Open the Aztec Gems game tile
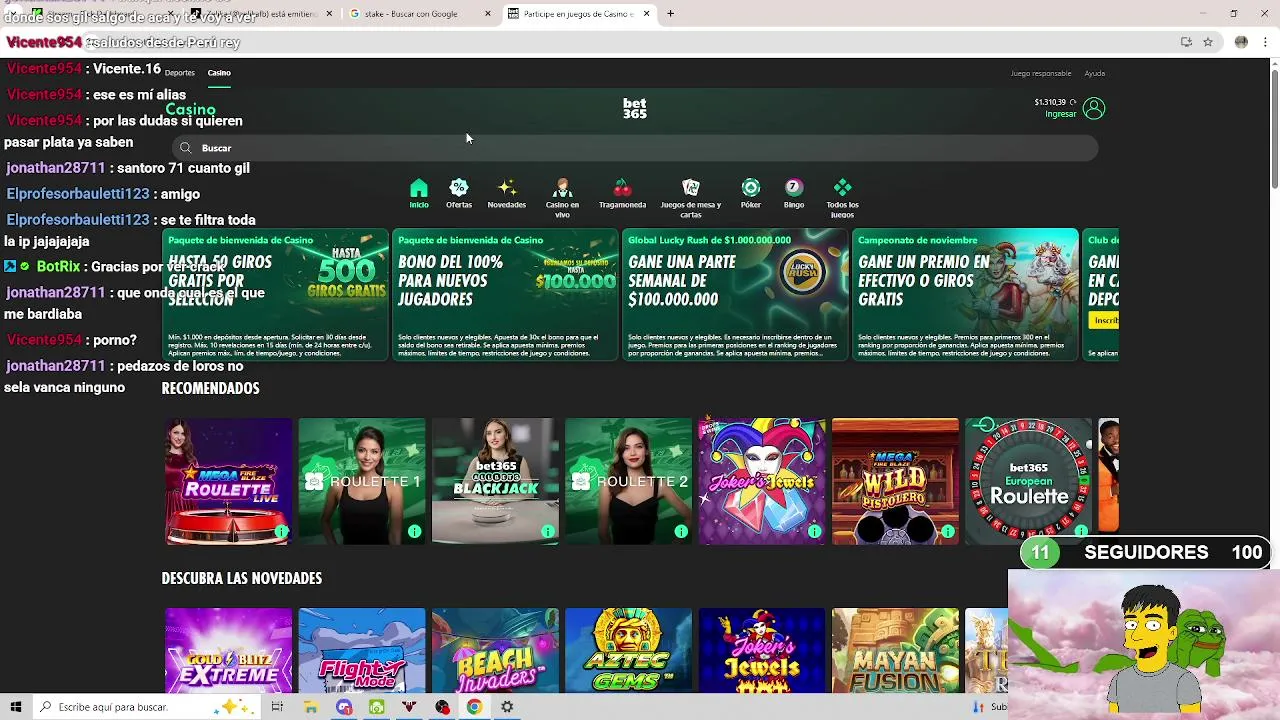Screen dimensions: 1280x720 pyautogui.click(x=628, y=651)
